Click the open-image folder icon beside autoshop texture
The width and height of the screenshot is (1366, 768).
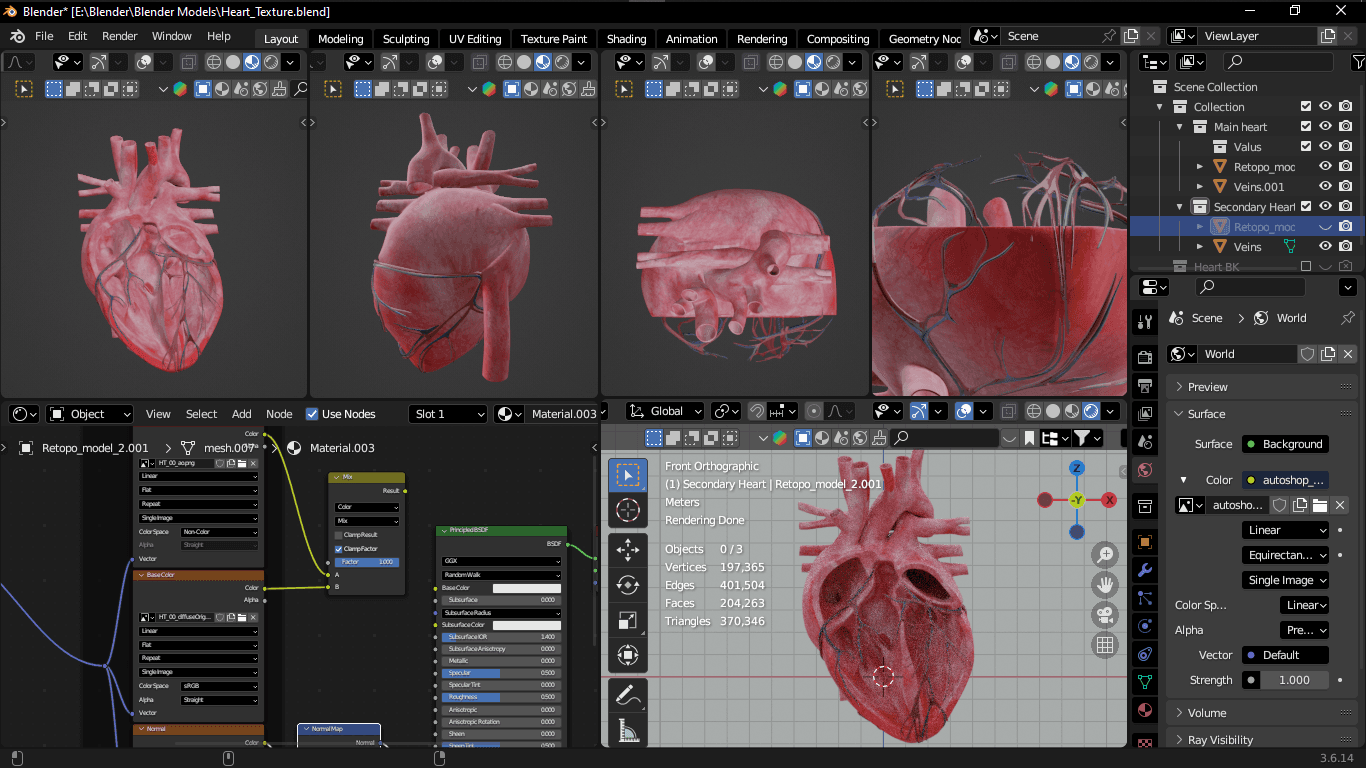pos(1320,505)
